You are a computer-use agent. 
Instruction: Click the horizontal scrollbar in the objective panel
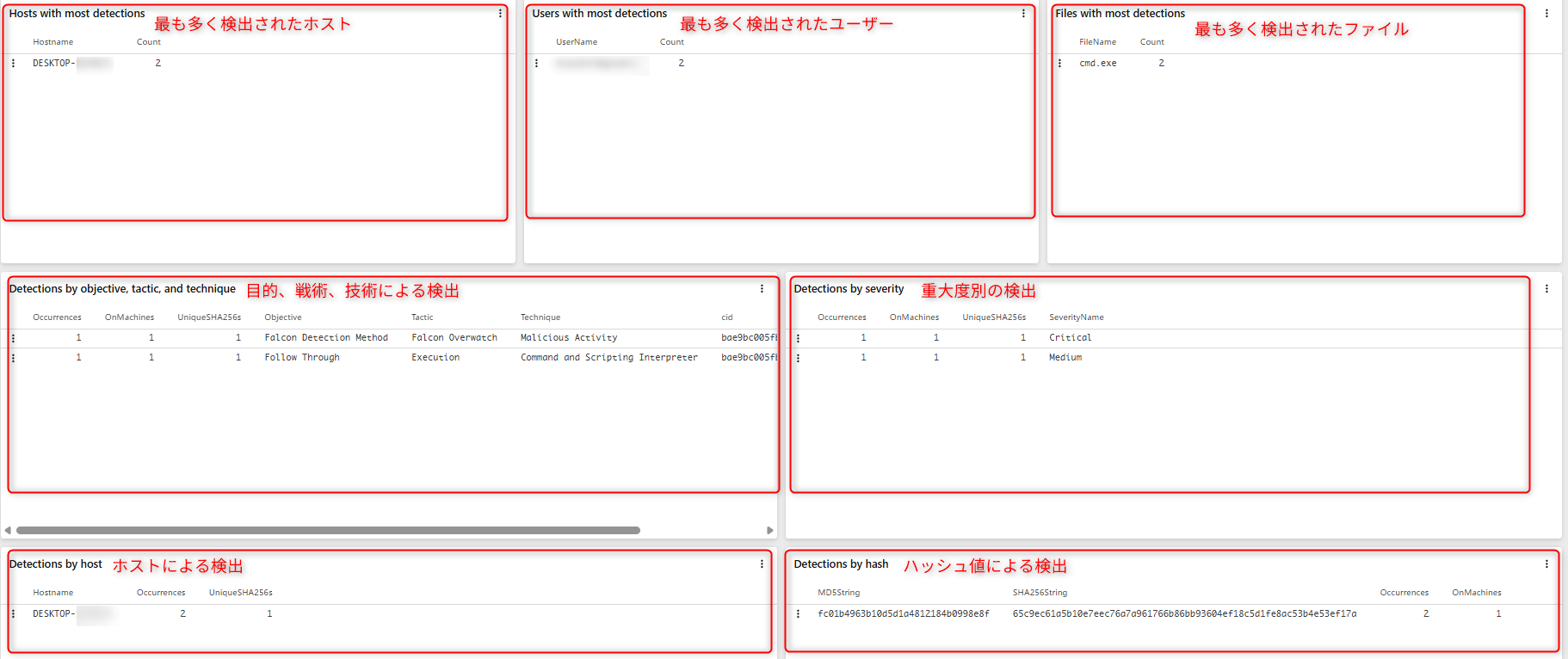pyautogui.click(x=327, y=531)
